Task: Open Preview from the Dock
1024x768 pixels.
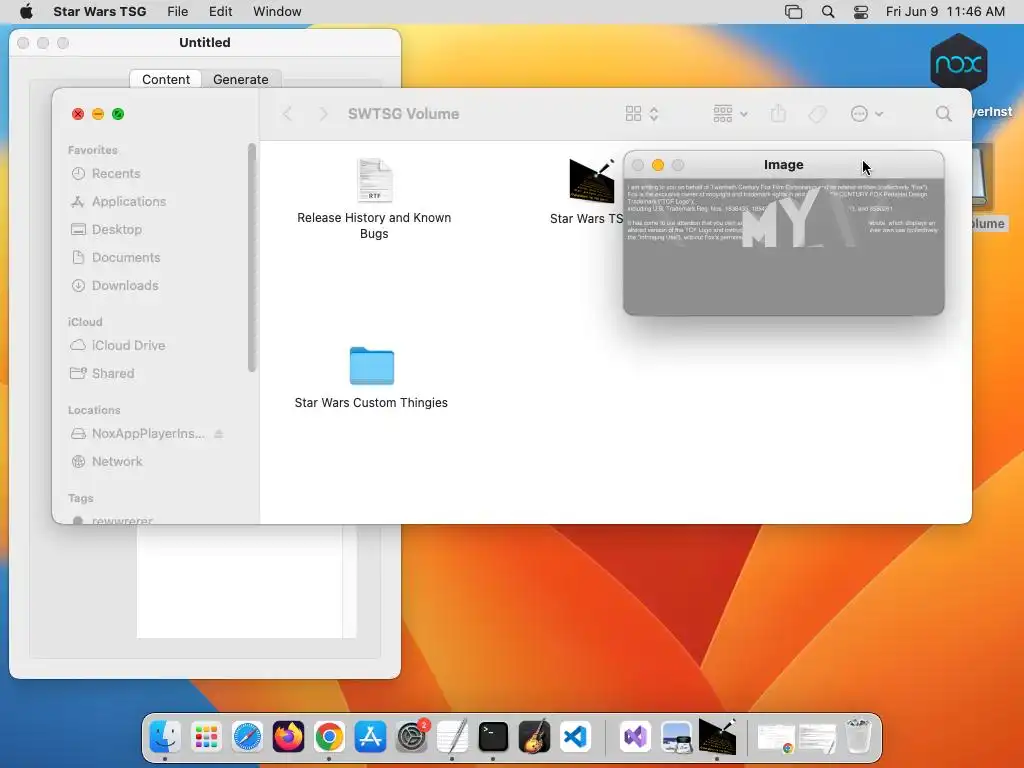Action: tap(677, 737)
